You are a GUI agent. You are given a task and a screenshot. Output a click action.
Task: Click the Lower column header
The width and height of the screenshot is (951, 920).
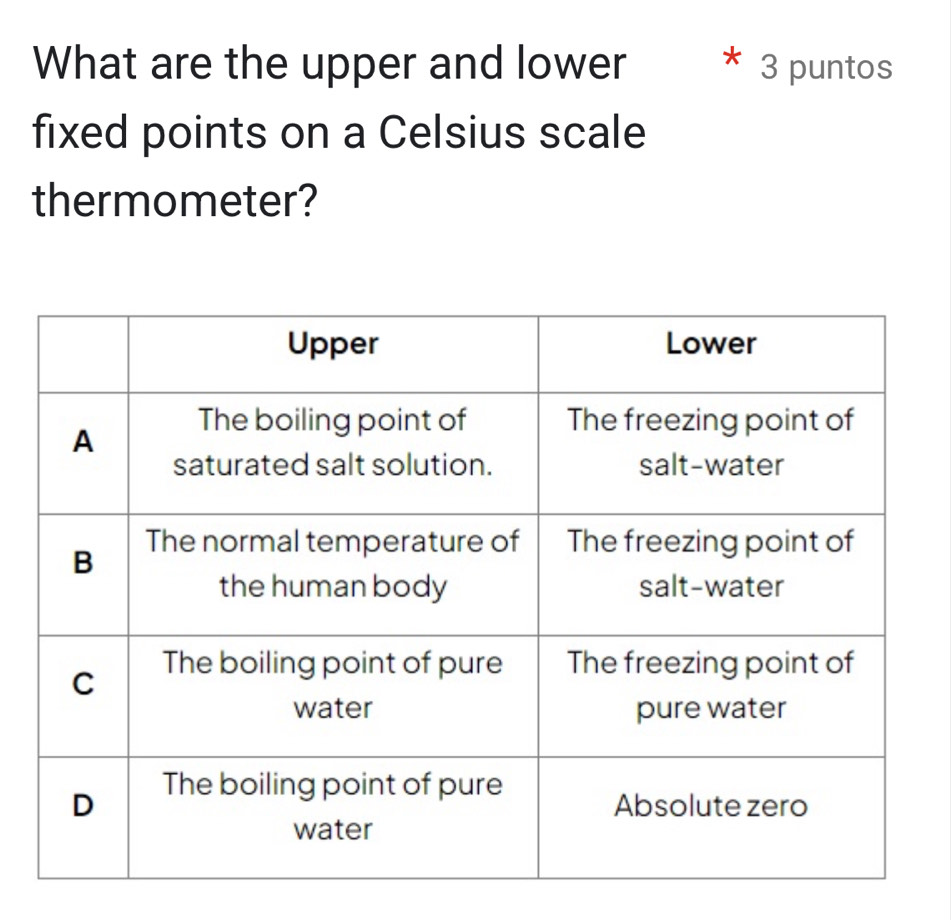(x=711, y=344)
